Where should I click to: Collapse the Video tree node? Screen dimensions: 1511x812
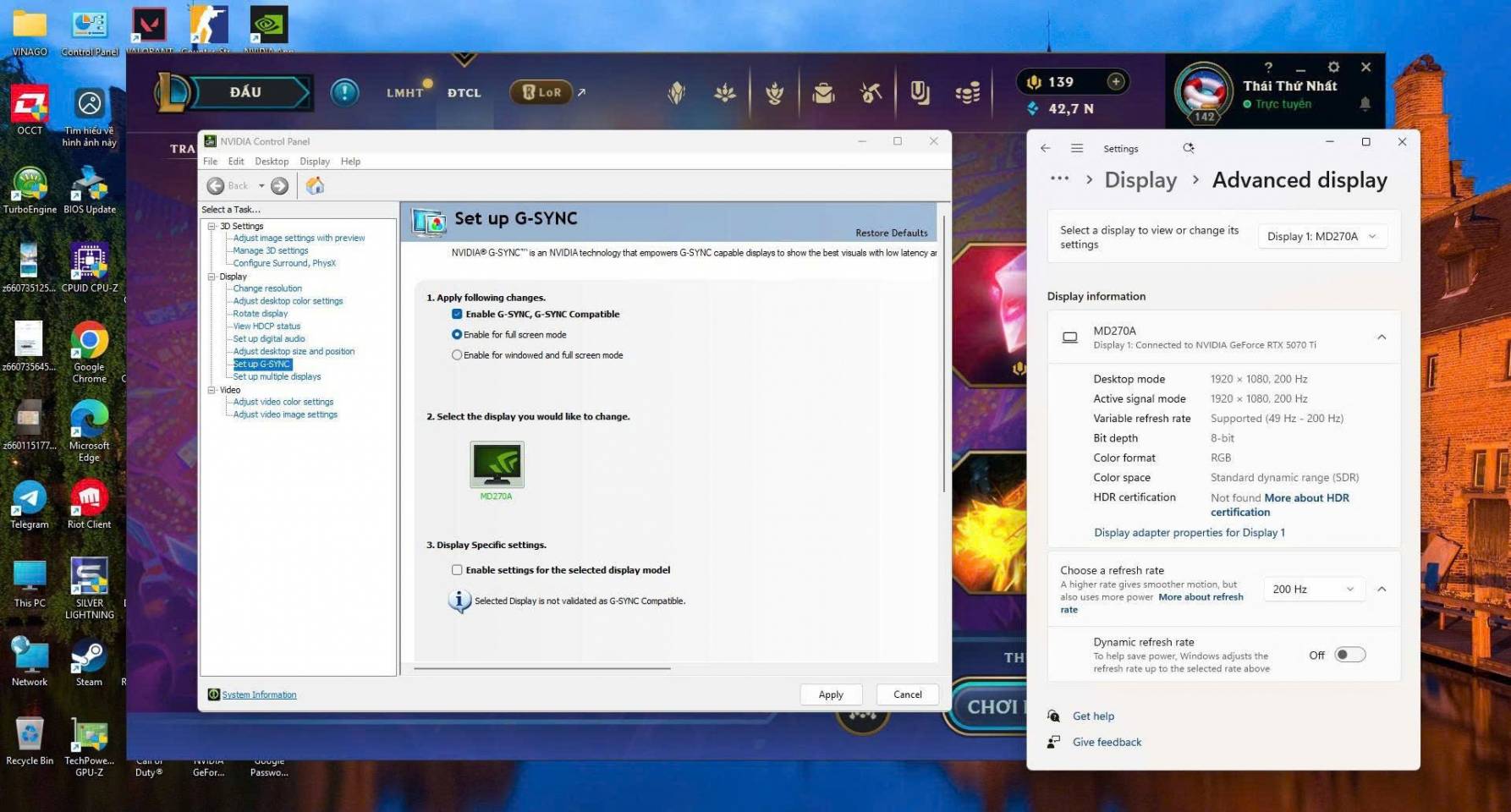(212, 390)
